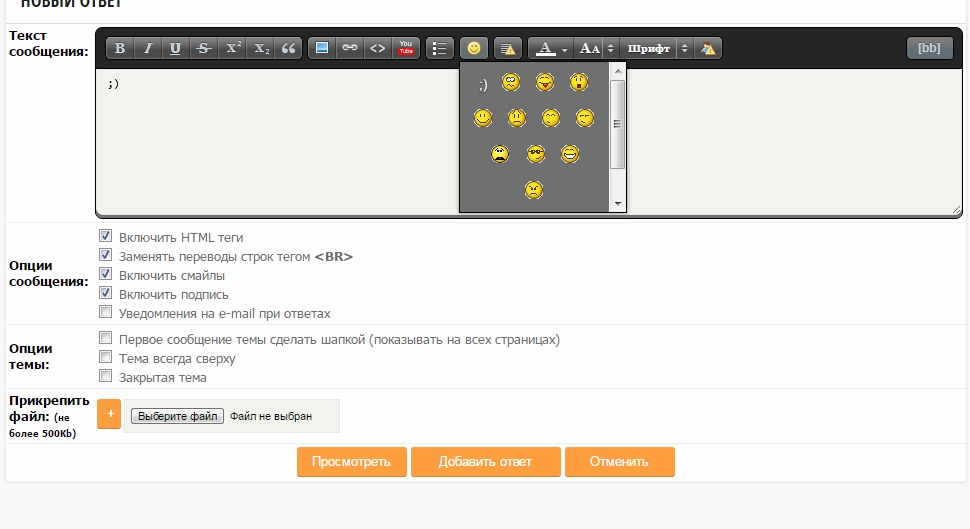This screenshot has height=529, width=970.
Task: Expand the font size dropdown
Action: click(611, 48)
